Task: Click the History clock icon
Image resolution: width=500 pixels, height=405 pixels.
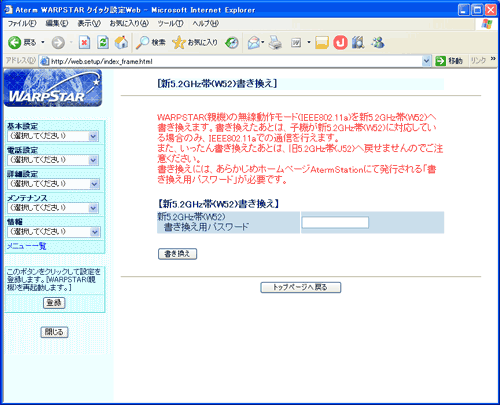Action: pyautogui.click(x=232, y=43)
